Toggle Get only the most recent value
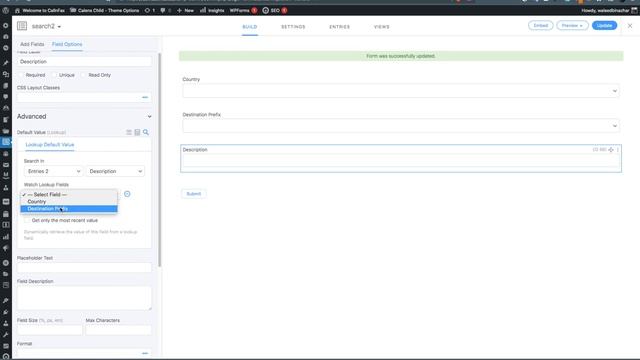Image resolution: width=640 pixels, height=360 pixels. [27, 220]
